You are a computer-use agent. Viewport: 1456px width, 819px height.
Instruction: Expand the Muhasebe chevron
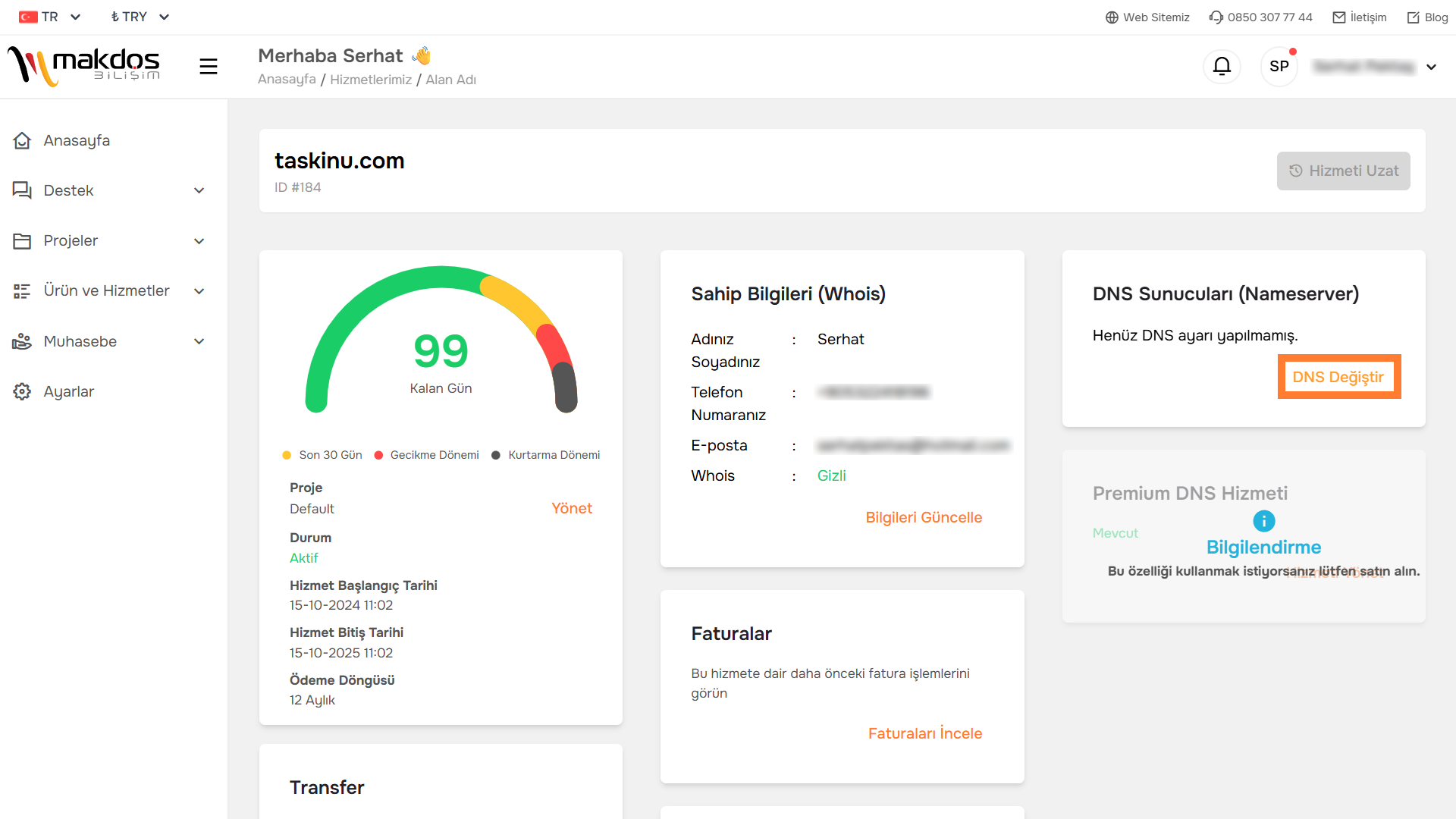(199, 341)
